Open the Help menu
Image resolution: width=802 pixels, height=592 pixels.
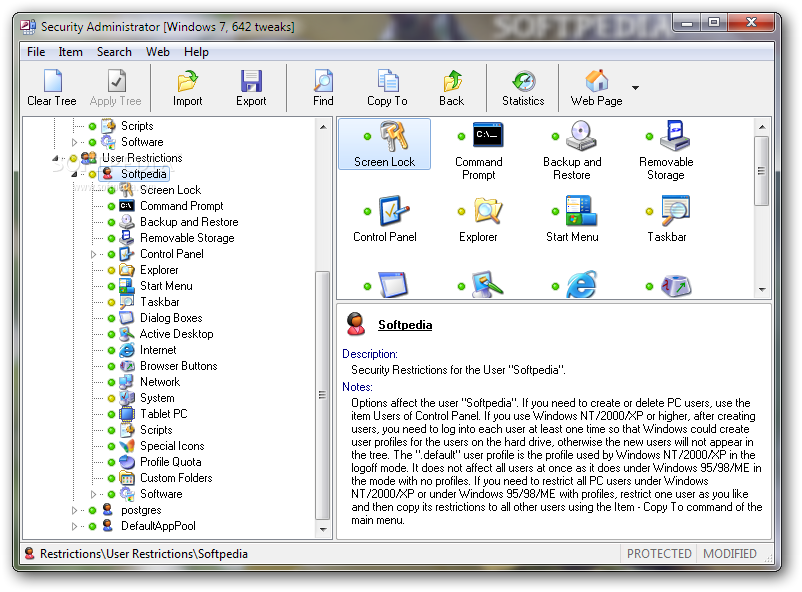point(196,52)
